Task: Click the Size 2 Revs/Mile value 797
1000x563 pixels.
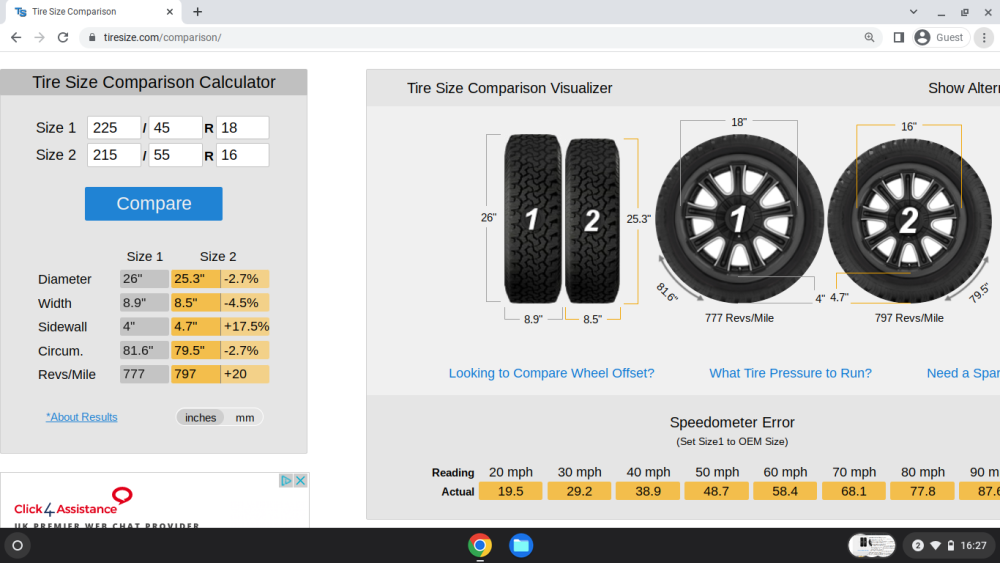Action: click(x=195, y=374)
